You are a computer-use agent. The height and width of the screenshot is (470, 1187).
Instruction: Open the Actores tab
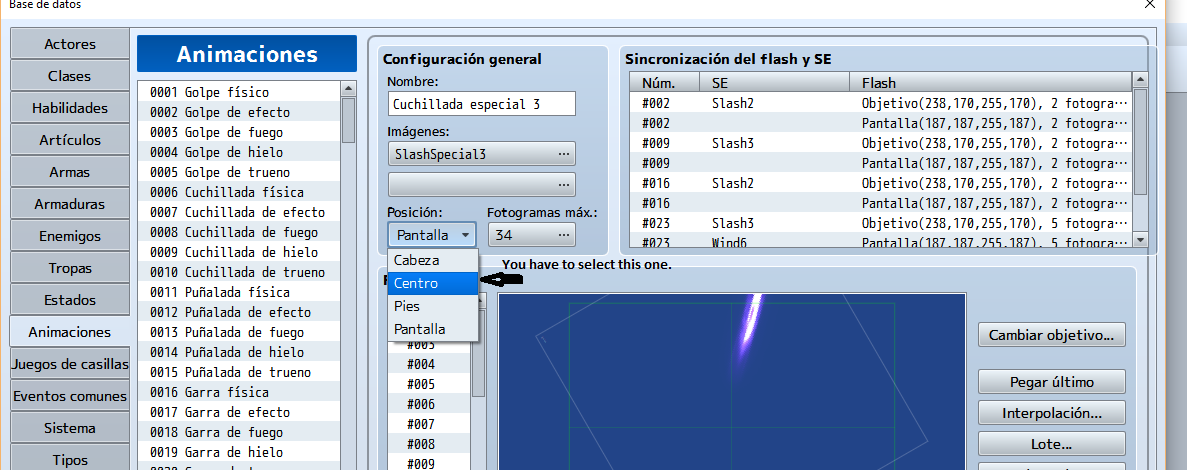click(70, 44)
